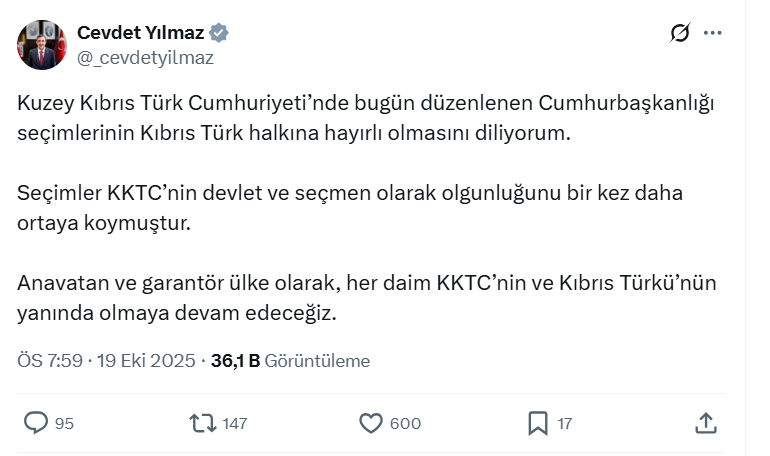The image size is (770, 456).
Task: Like the post with the heart icon
Action: 371,423
